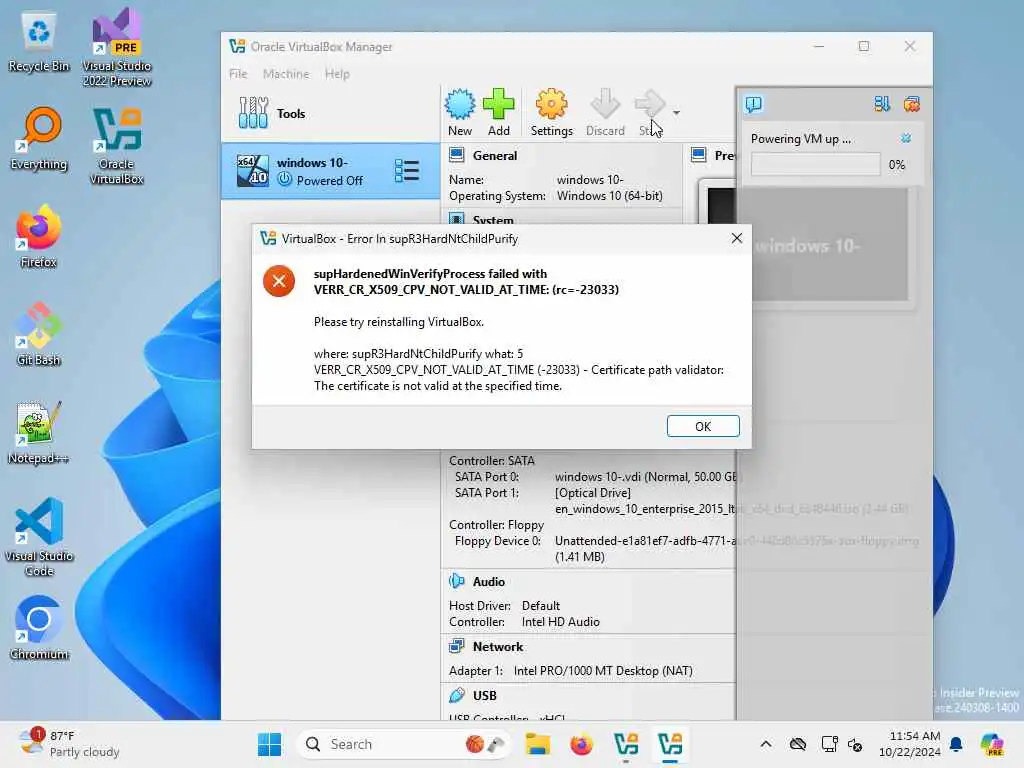1024x768 pixels.
Task: Open the weather widget 87°F
Action: (x=70, y=744)
